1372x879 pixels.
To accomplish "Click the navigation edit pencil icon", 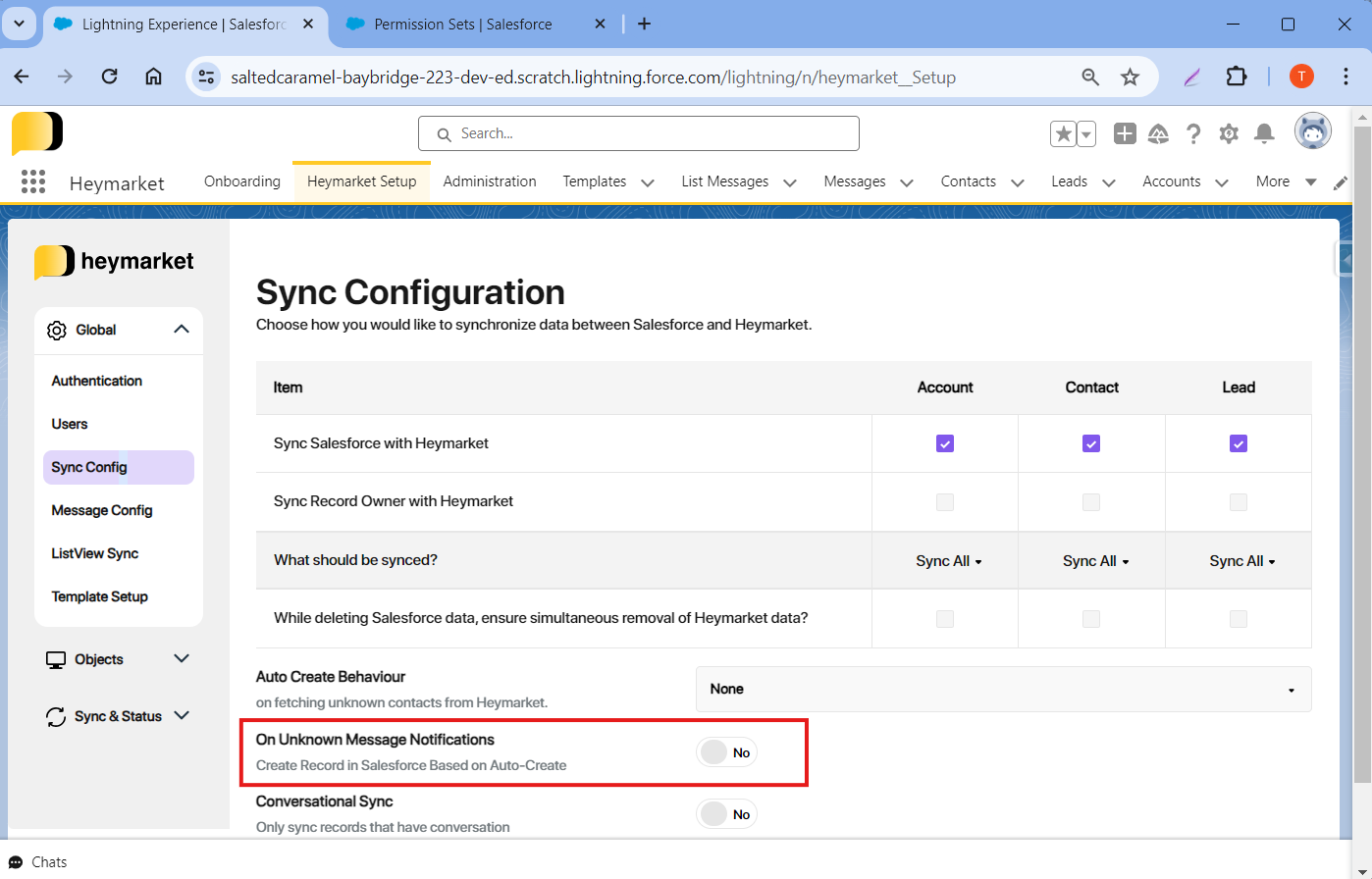I will (x=1341, y=182).
